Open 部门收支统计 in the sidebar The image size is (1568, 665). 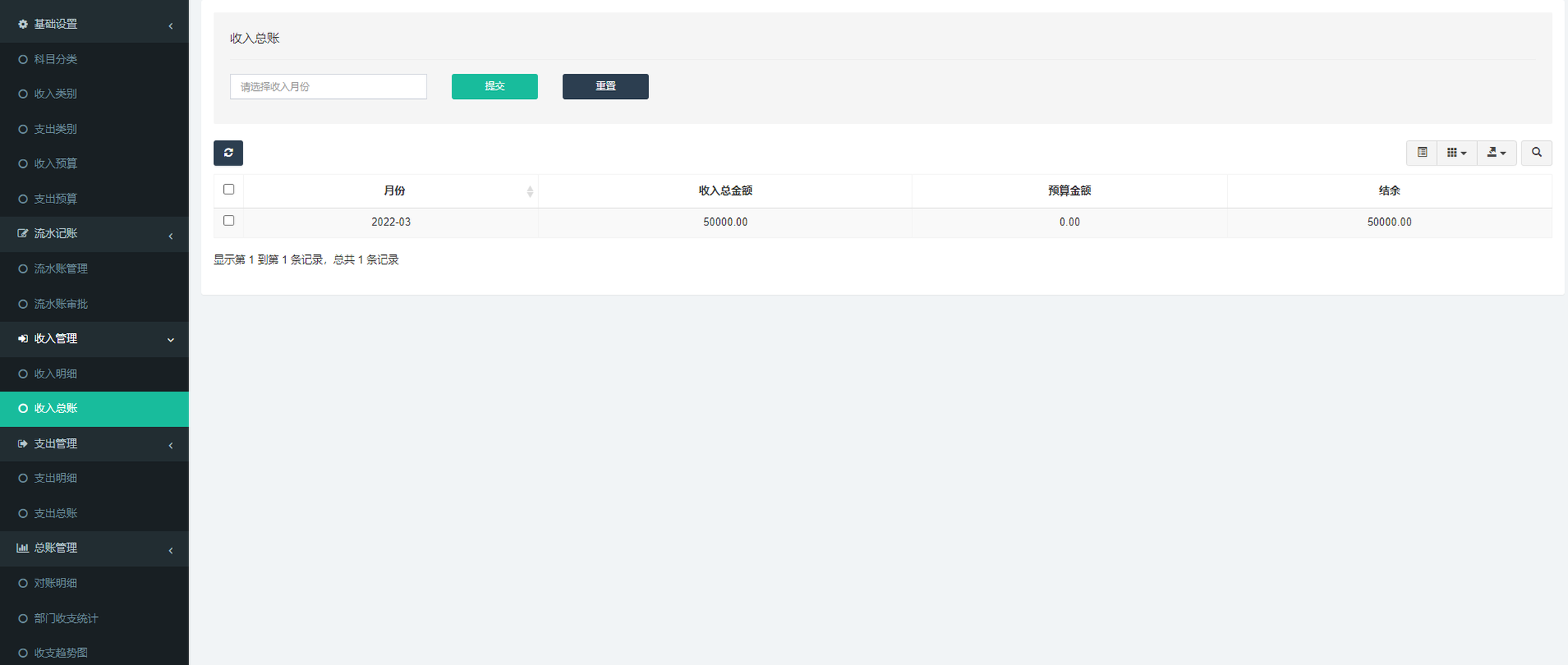(94, 618)
